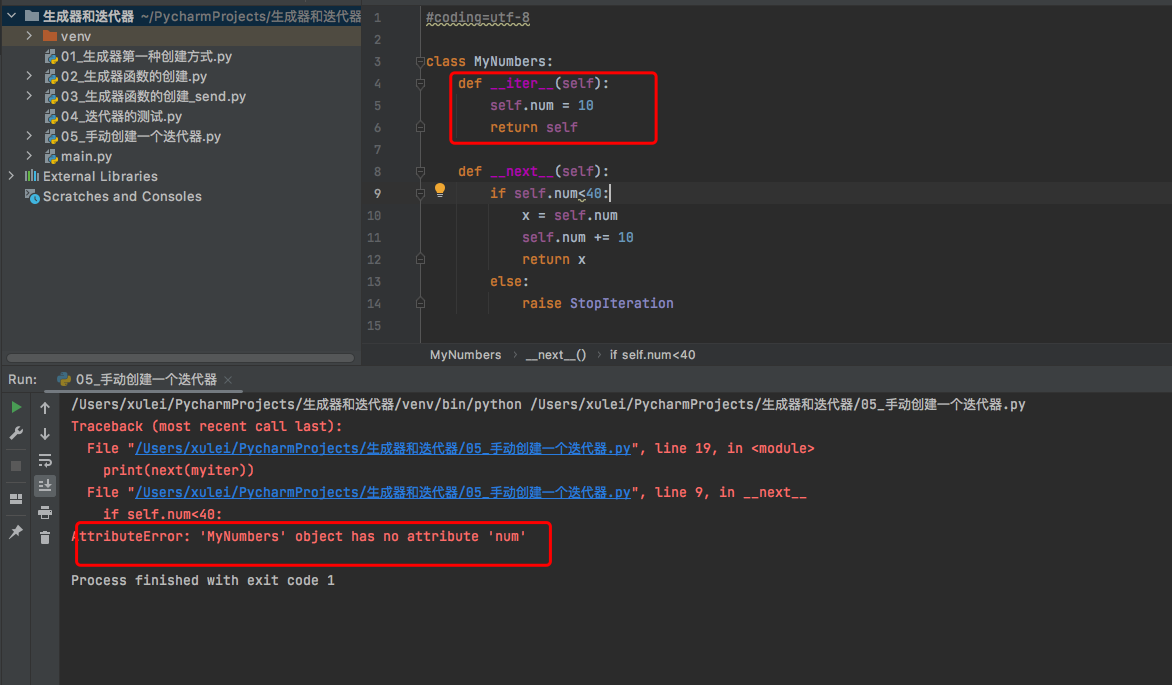The height and width of the screenshot is (685, 1172).
Task: Click Python file icon of main.py
Action: (x=51, y=156)
